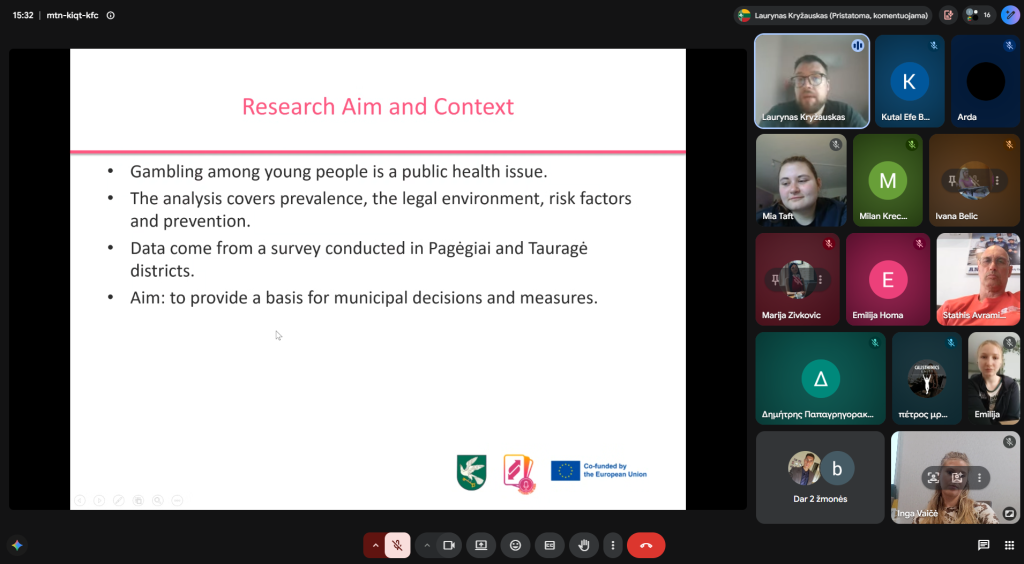1024x564 pixels.
Task: Click the muted mic icon on Arda tile
Action: (x=1010, y=46)
